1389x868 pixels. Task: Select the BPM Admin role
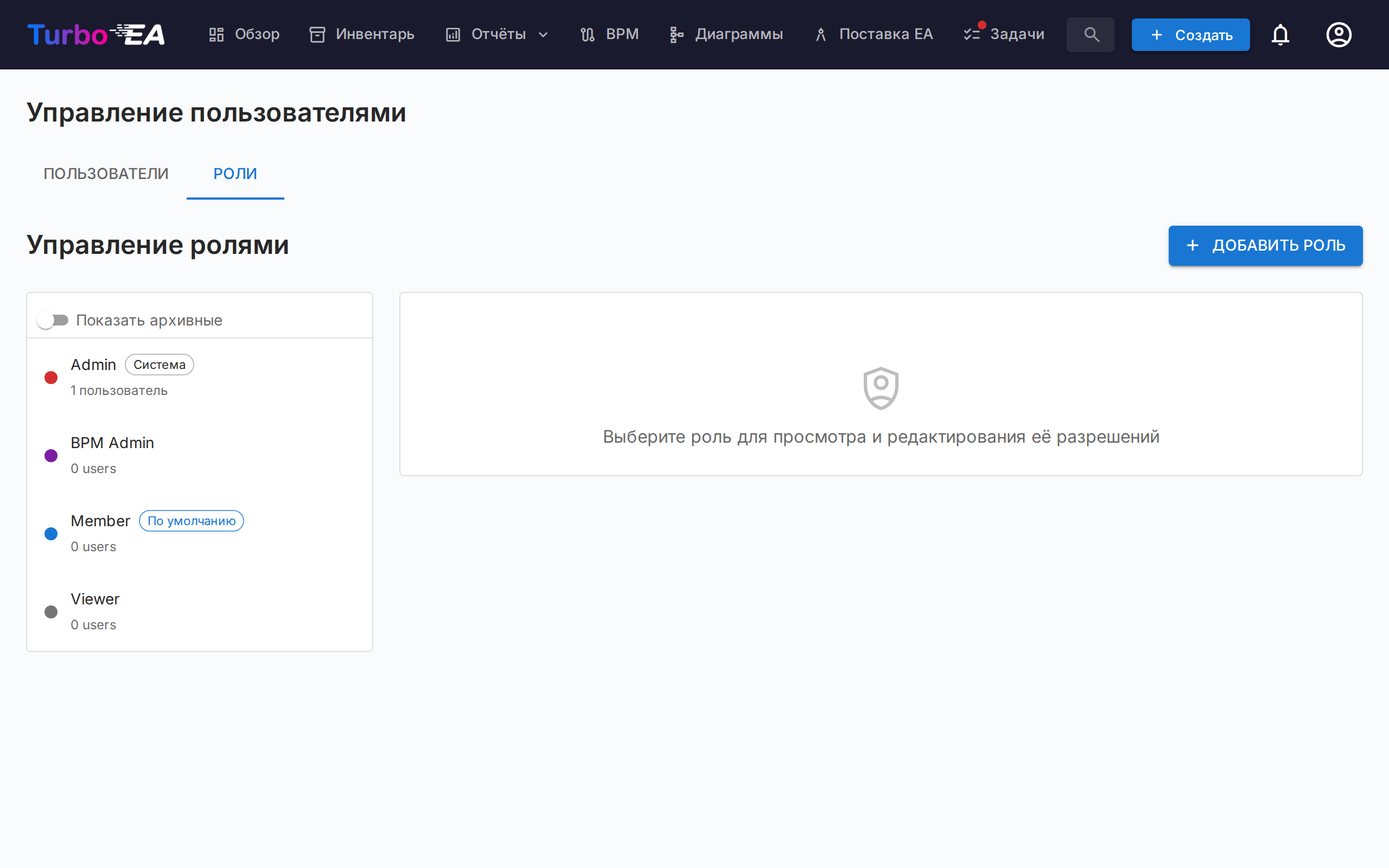click(x=112, y=454)
